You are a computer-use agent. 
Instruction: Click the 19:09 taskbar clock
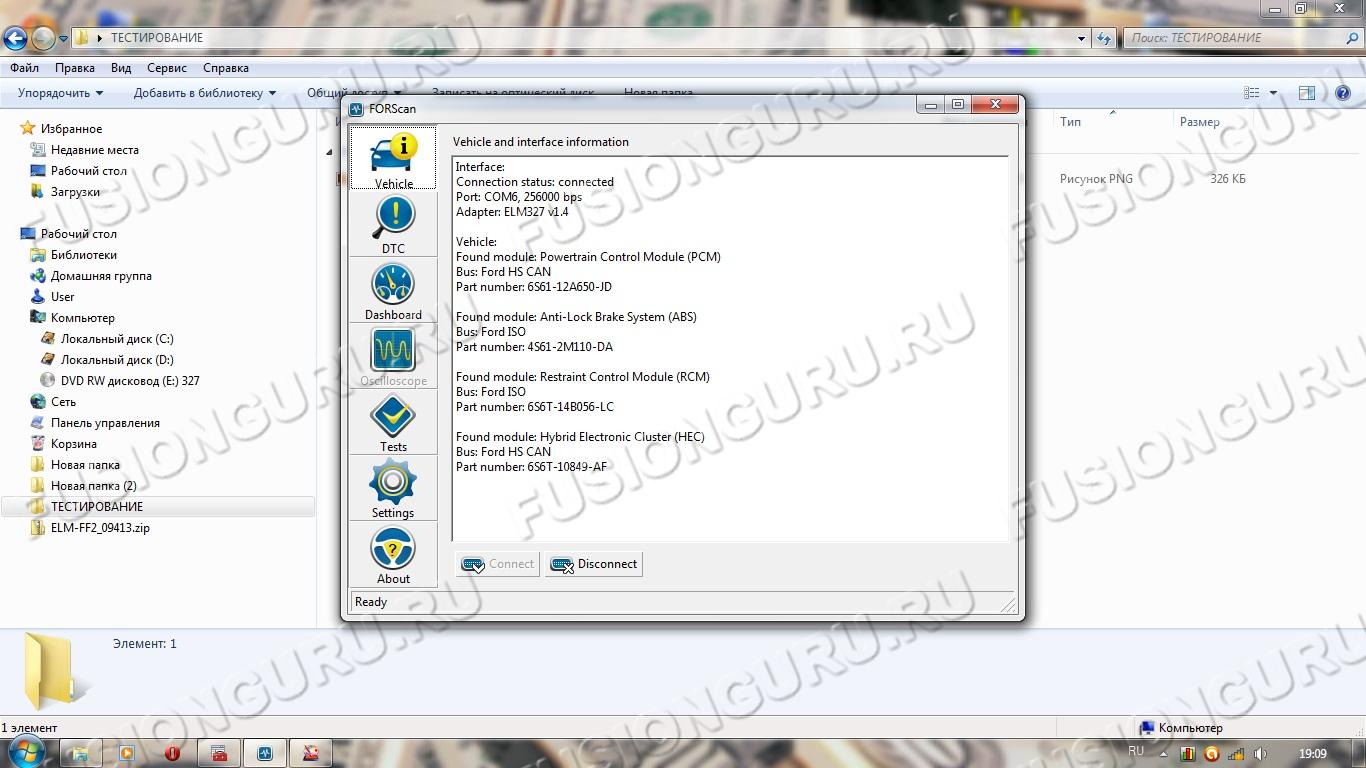click(x=1312, y=754)
